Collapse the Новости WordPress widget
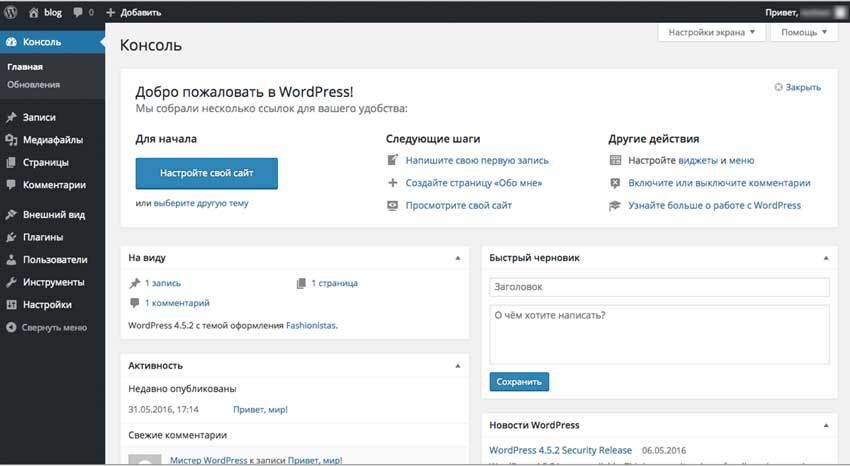 click(826, 426)
